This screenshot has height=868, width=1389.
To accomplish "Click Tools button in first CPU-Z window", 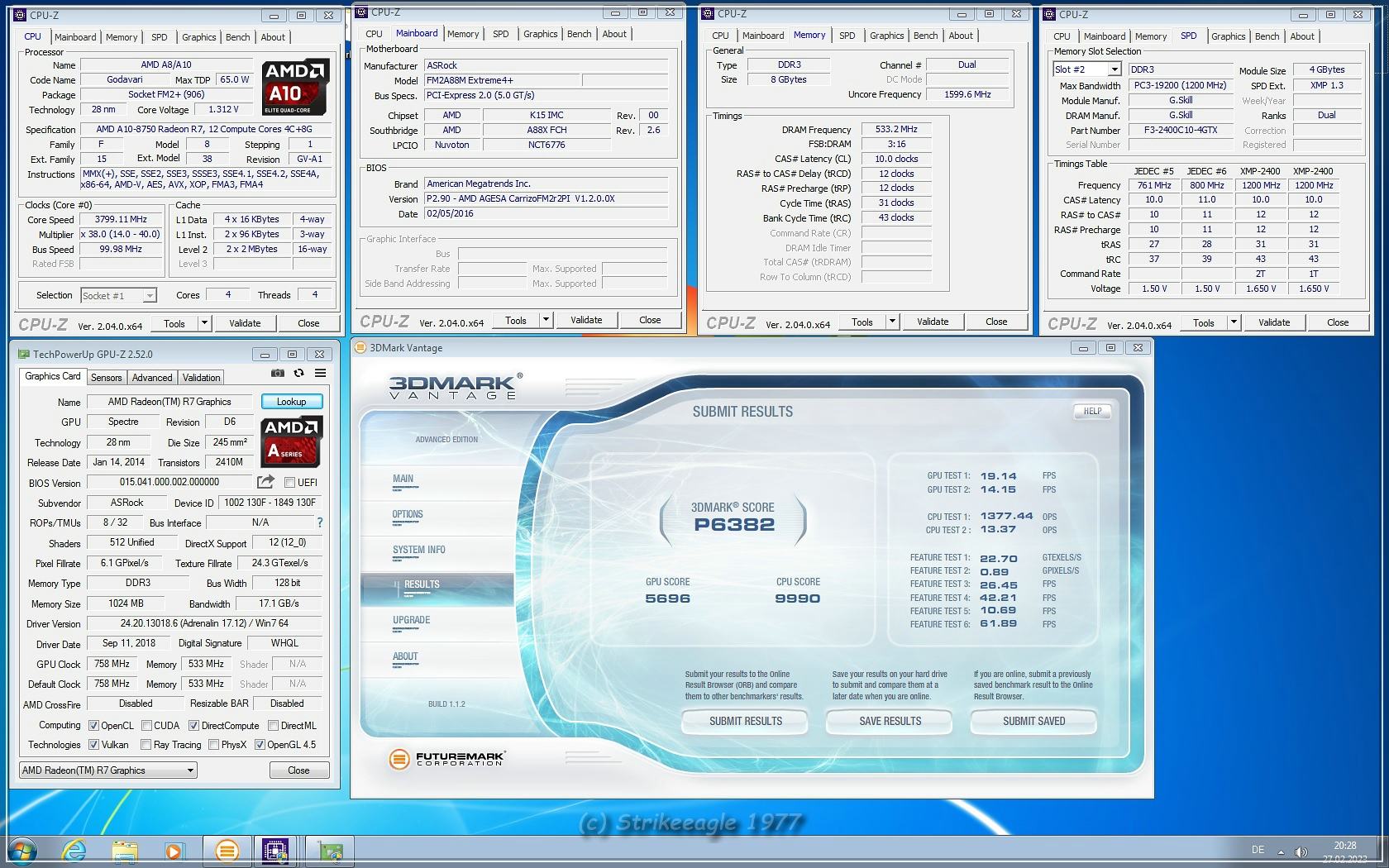I will click(x=174, y=323).
